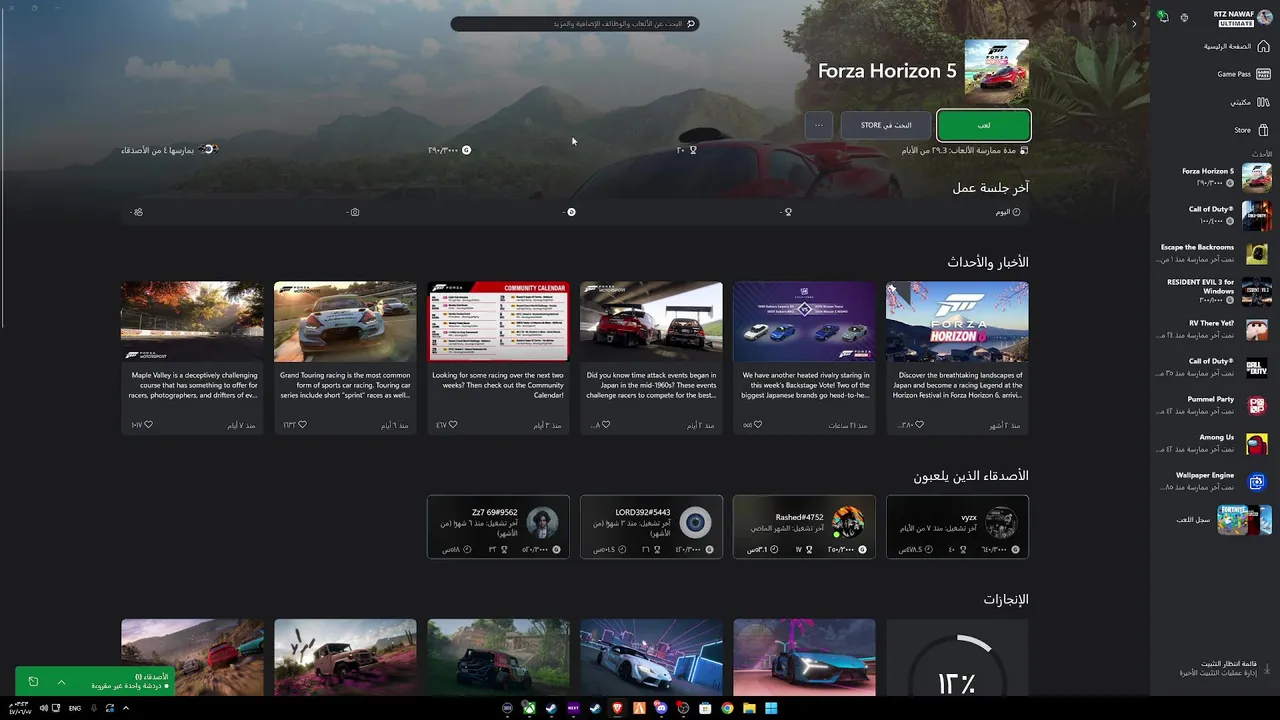
Task: Open the Backstage Vote news card
Action: tap(804, 358)
